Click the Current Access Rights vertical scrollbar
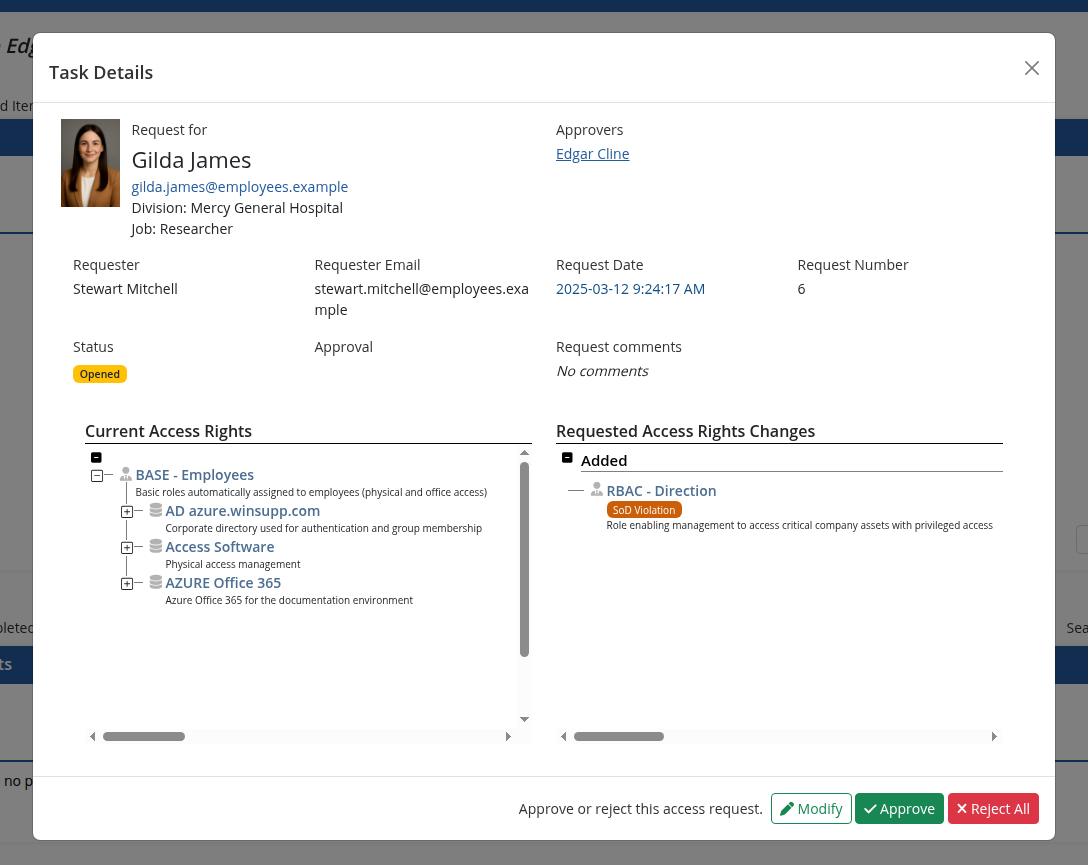This screenshot has height=865, width=1088. pyautogui.click(x=525, y=559)
